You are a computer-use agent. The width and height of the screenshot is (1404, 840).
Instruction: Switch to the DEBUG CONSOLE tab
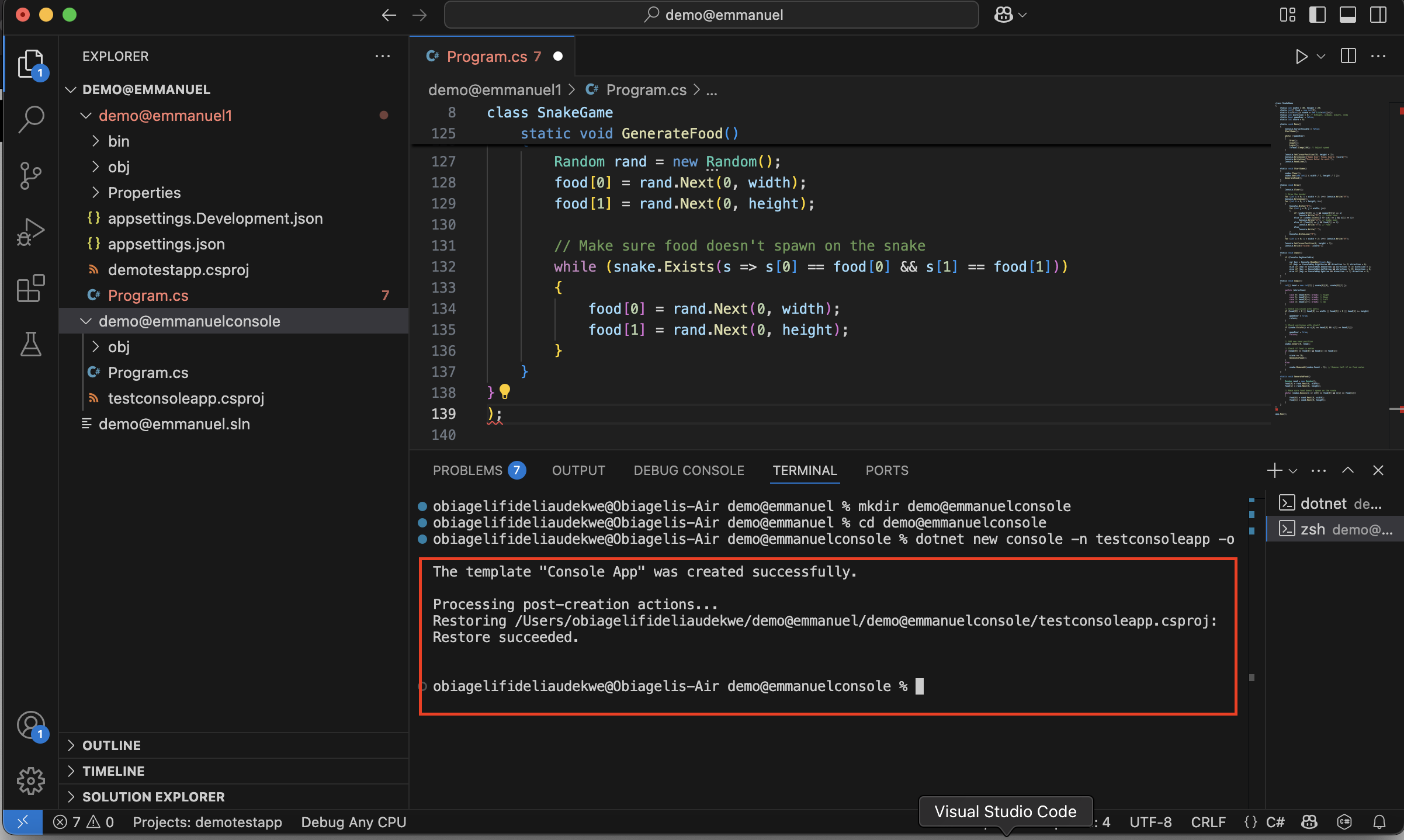pyautogui.click(x=689, y=470)
